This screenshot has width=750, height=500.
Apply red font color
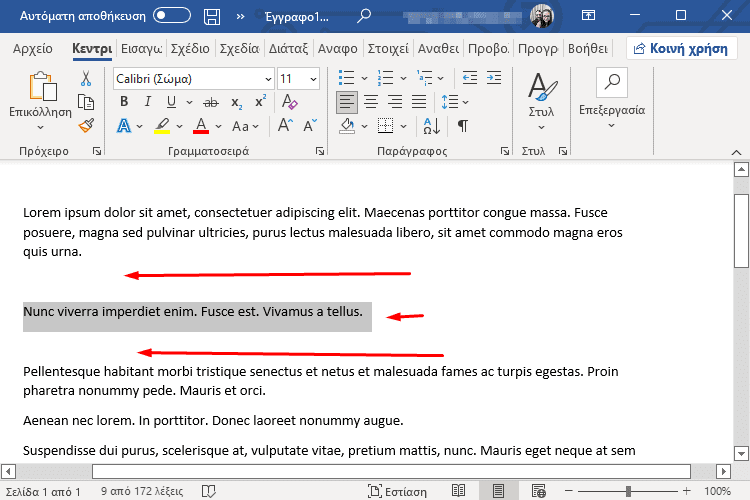coord(201,126)
